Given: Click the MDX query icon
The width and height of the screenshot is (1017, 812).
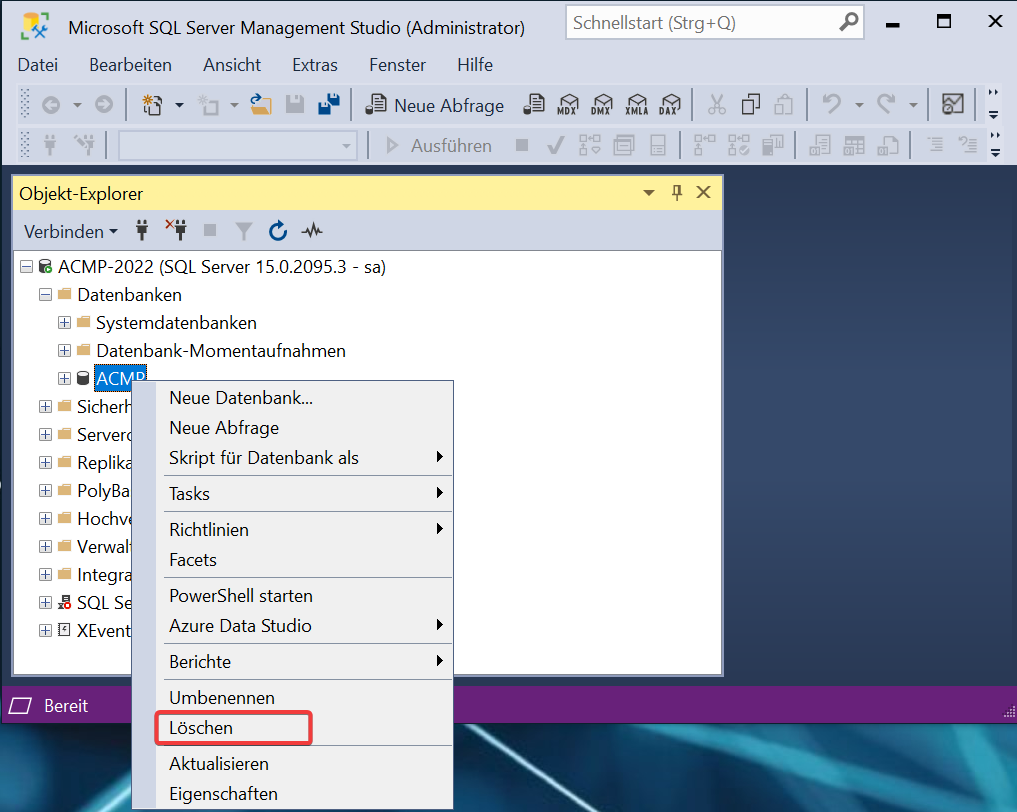Looking at the screenshot, I should coord(568,104).
